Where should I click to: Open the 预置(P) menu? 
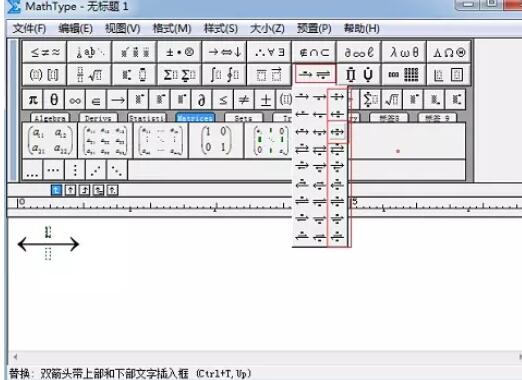[314, 29]
